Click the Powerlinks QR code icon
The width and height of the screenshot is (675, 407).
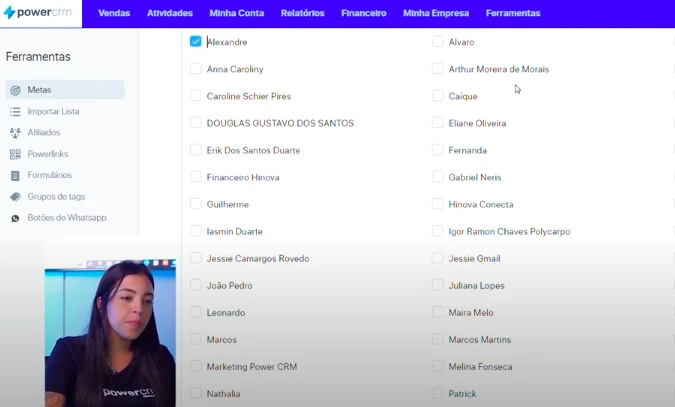pyautogui.click(x=15, y=154)
